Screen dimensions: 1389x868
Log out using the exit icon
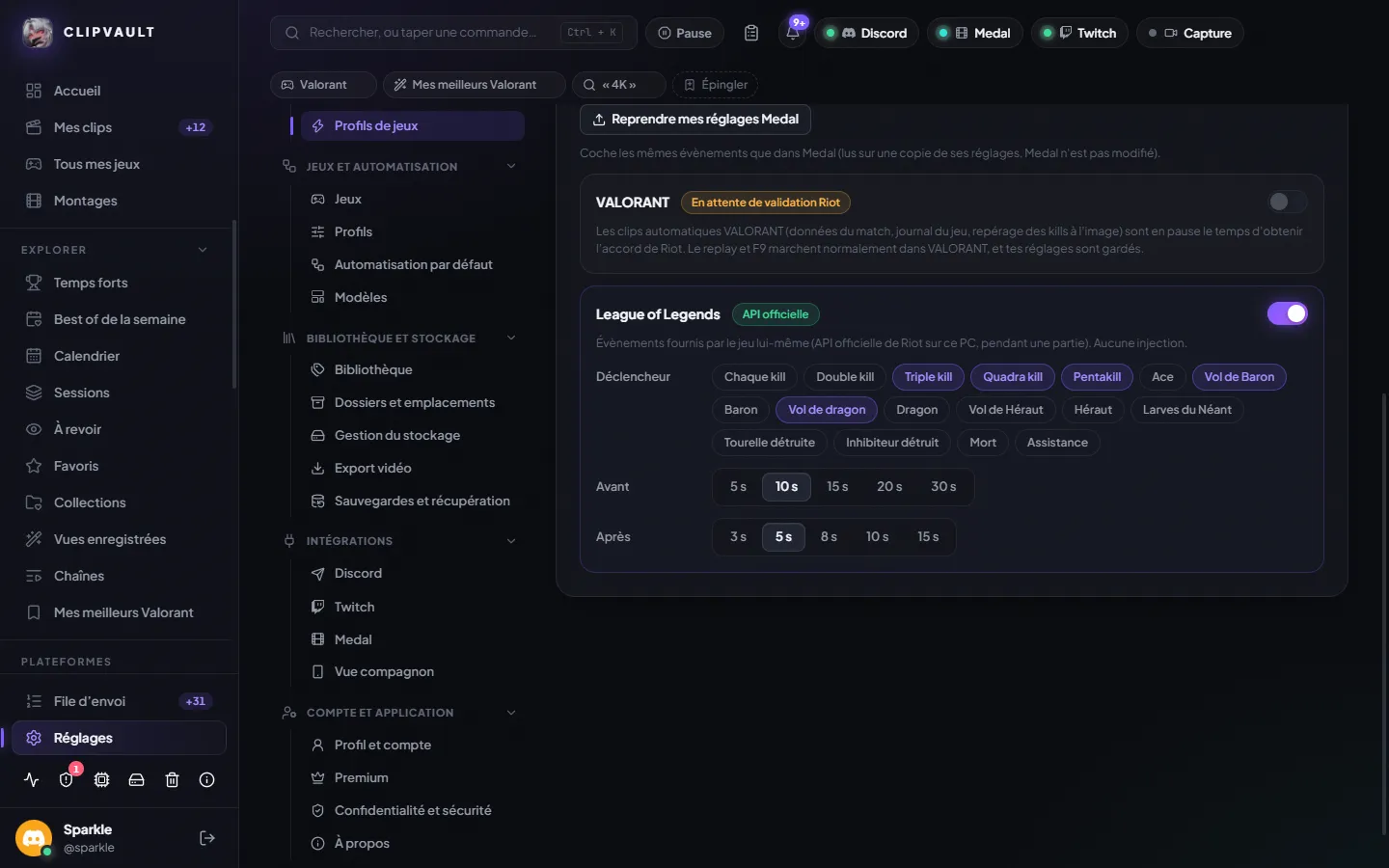tap(206, 838)
